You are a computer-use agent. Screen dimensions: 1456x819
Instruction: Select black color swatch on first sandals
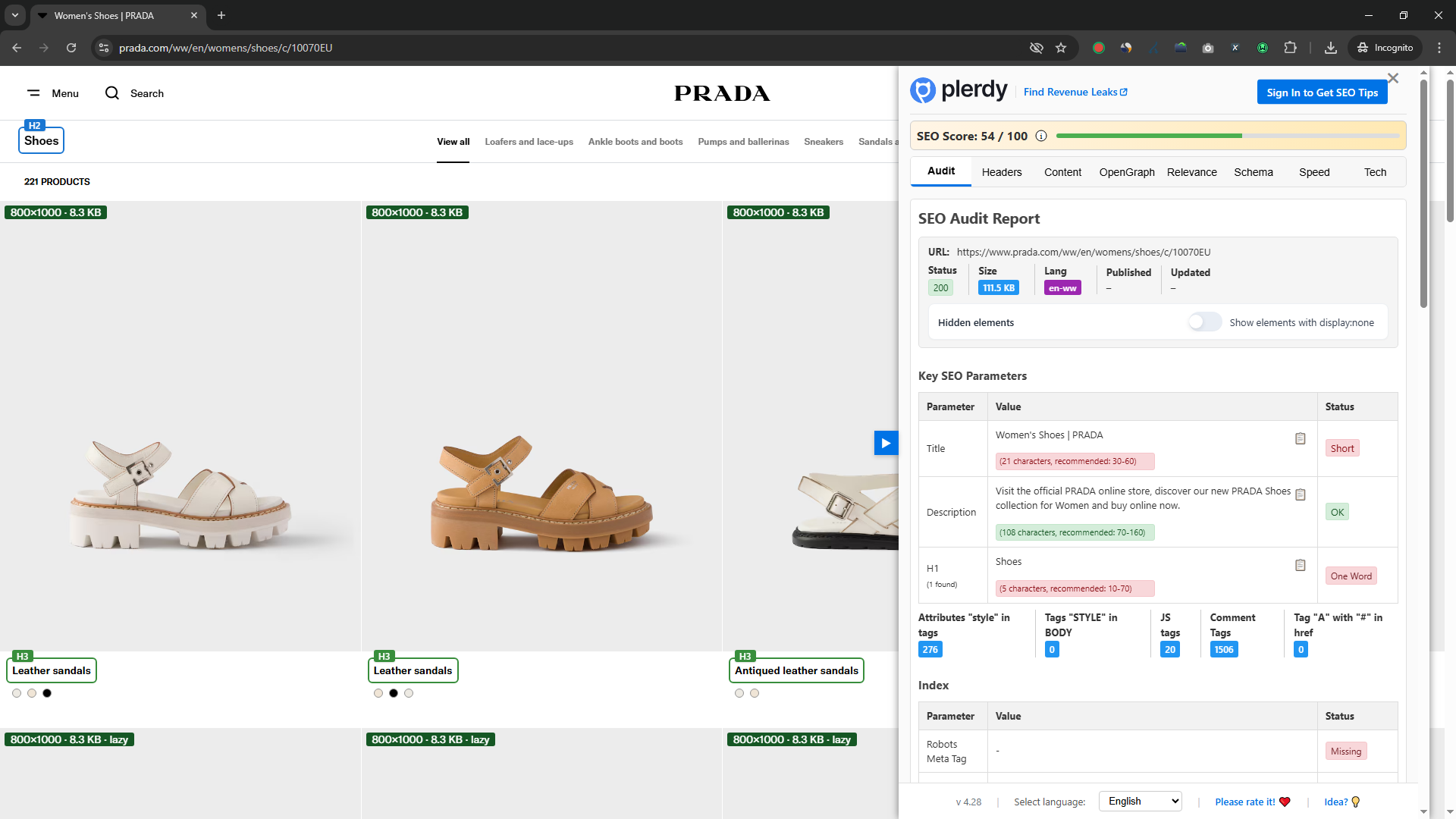(47, 693)
